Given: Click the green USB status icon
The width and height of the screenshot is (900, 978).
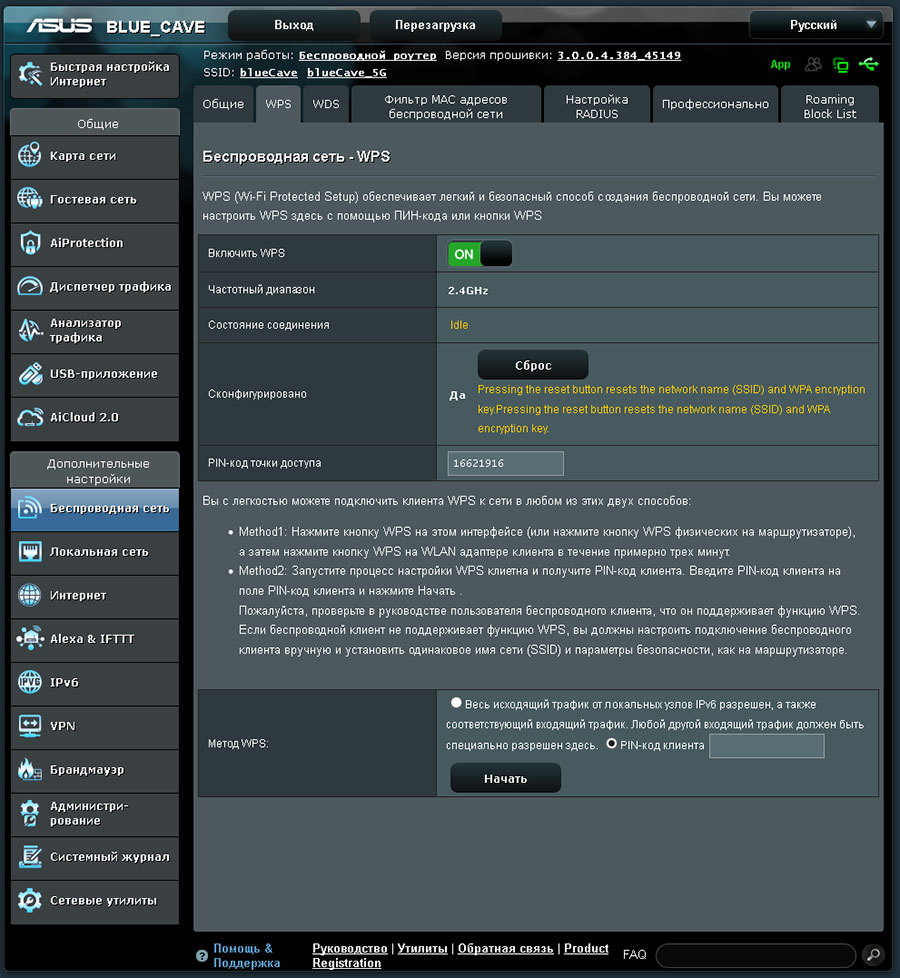Looking at the screenshot, I should (x=869, y=64).
